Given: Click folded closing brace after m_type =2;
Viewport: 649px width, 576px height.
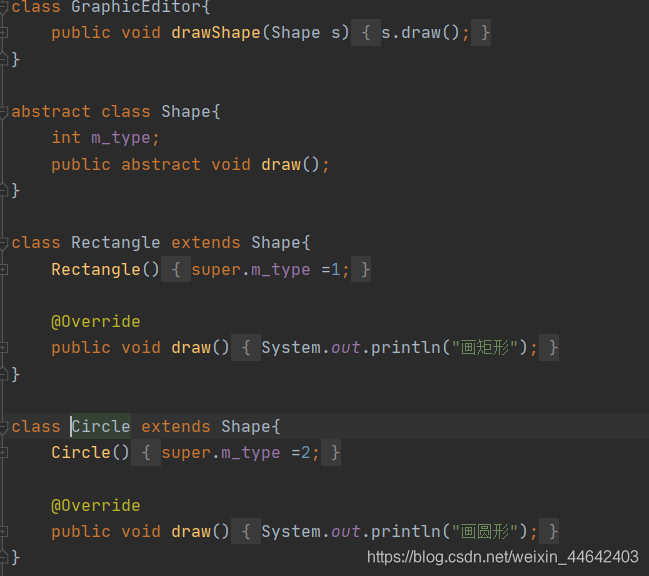Looking at the screenshot, I should (331, 453).
